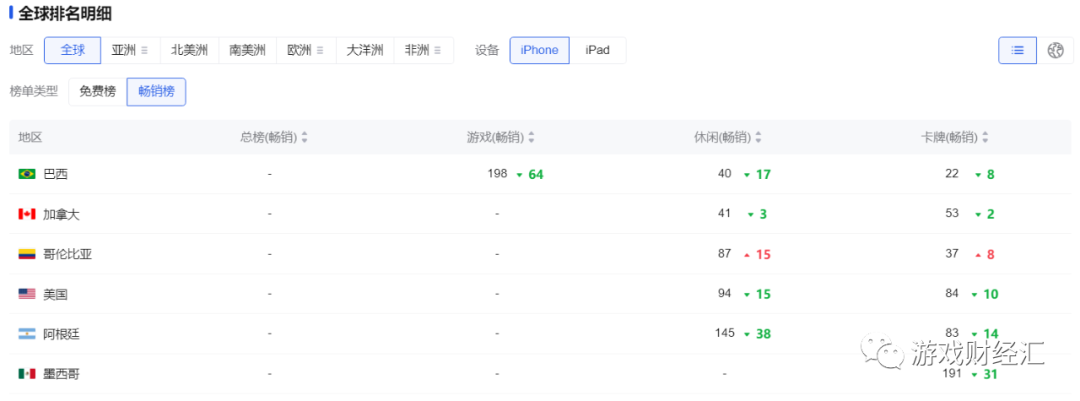Image resolution: width=1080 pixels, height=401 pixels.
Task: Click the Canada flag icon
Action: pos(27,214)
